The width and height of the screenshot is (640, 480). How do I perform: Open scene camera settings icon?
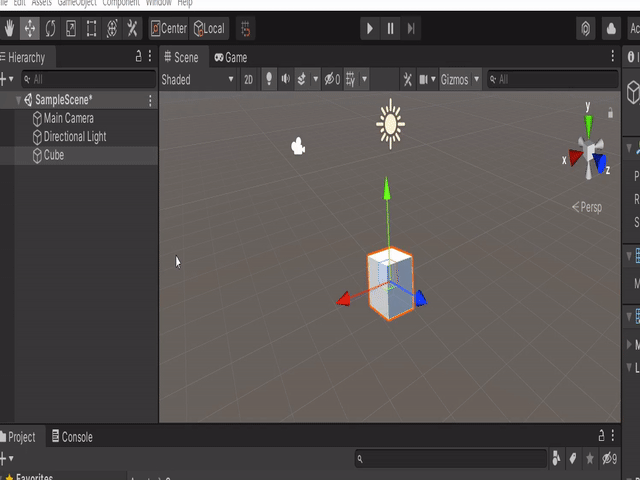click(x=424, y=79)
